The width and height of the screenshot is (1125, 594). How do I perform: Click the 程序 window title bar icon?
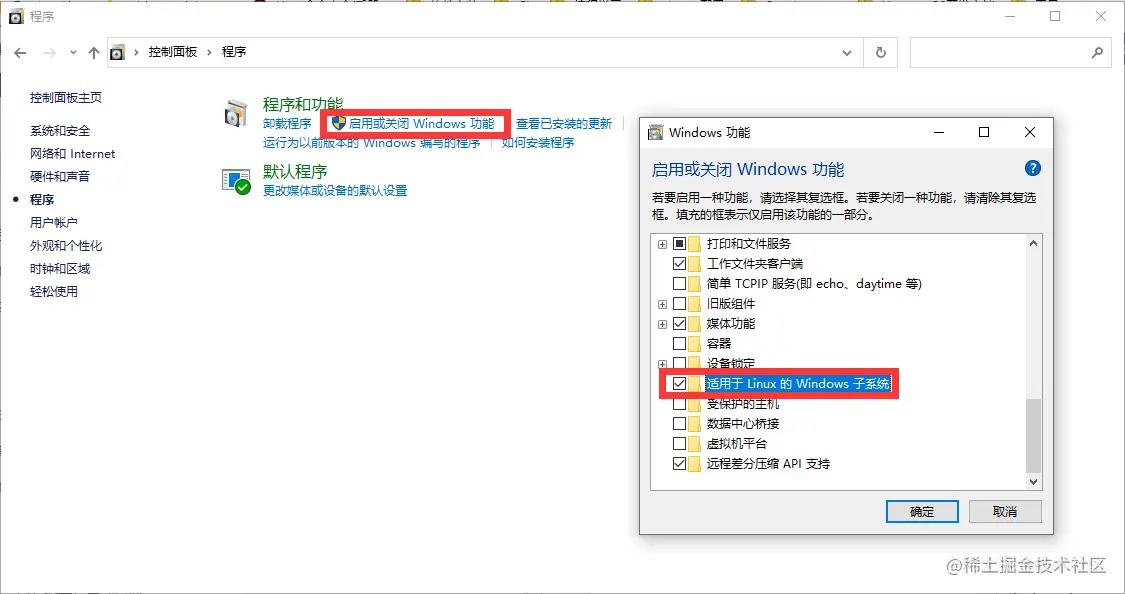[16, 16]
